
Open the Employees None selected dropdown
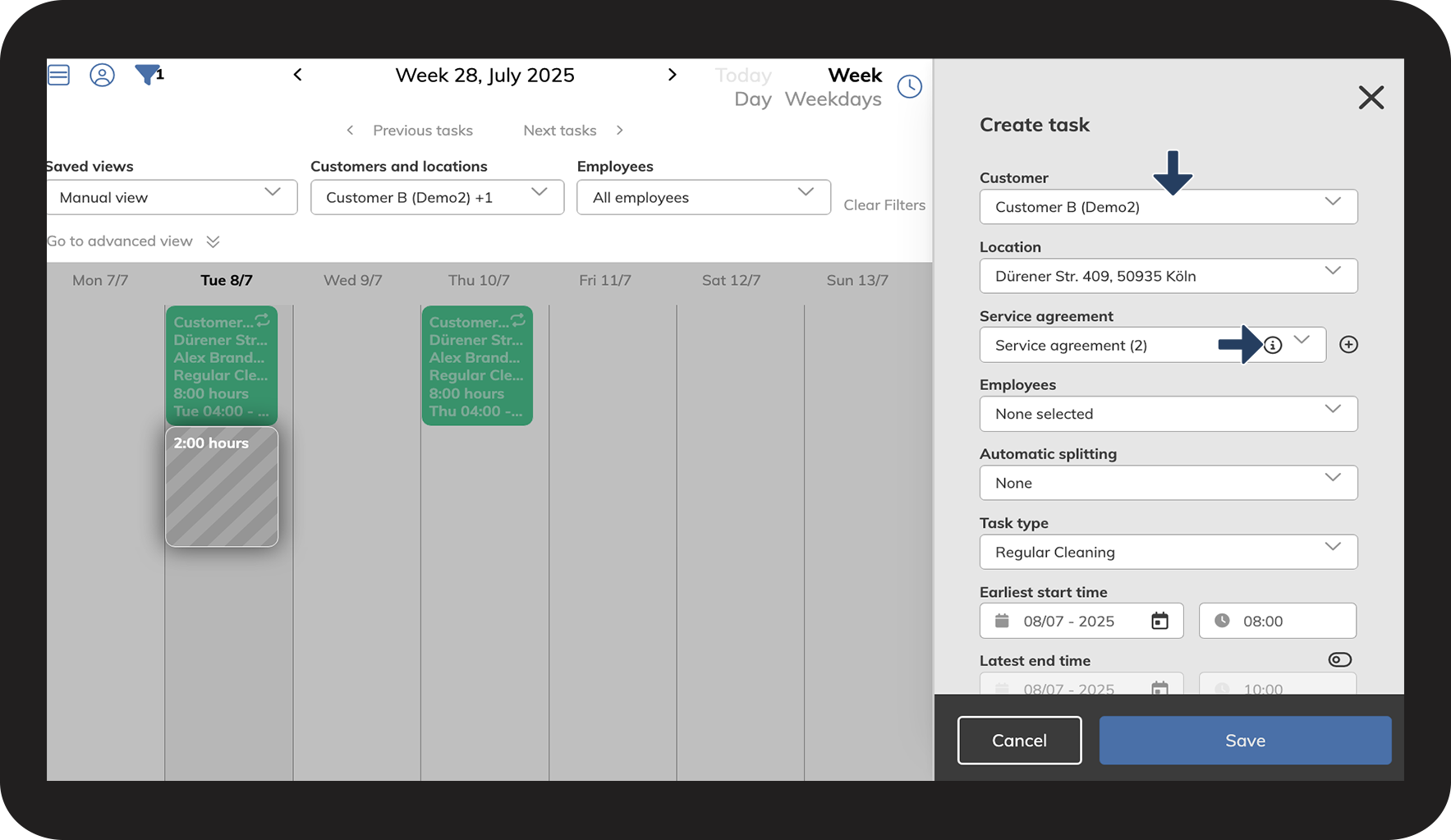click(1169, 414)
